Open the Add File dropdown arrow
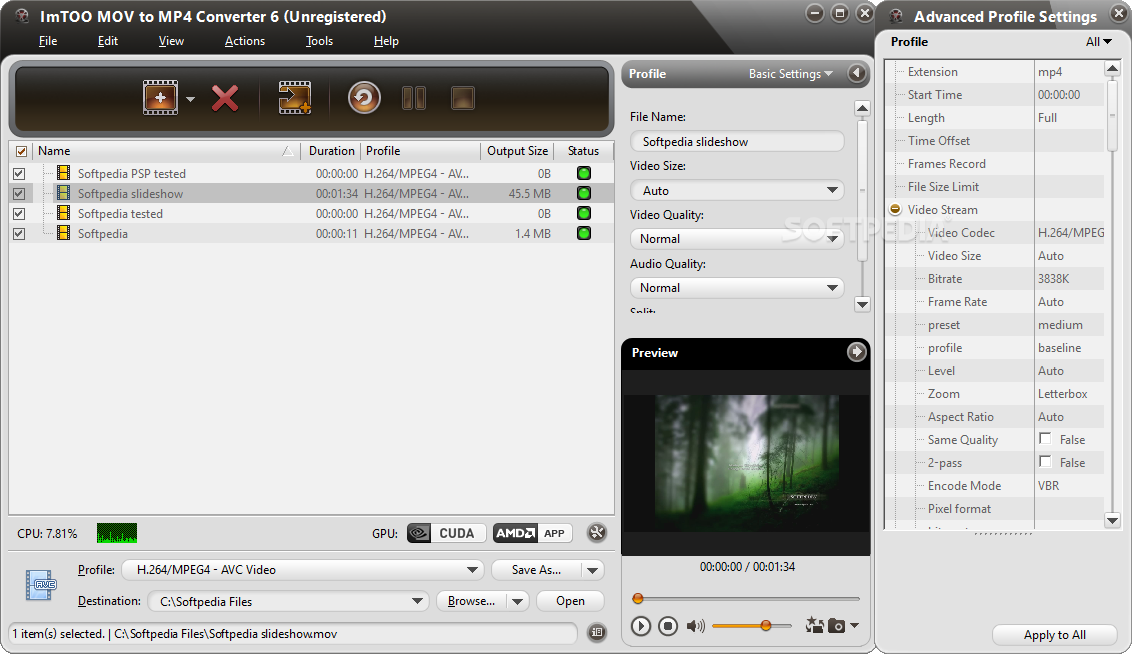1132x654 pixels. tap(191, 99)
